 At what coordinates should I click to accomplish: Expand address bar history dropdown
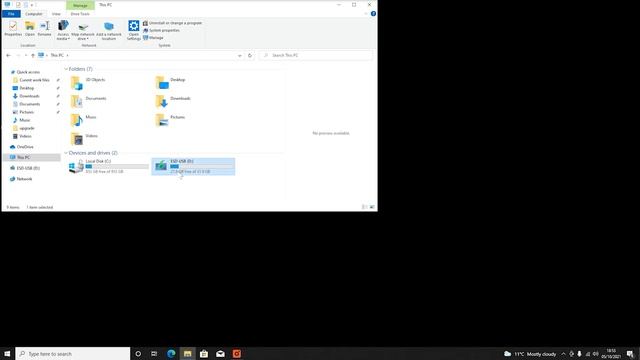(x=240, y=56)
